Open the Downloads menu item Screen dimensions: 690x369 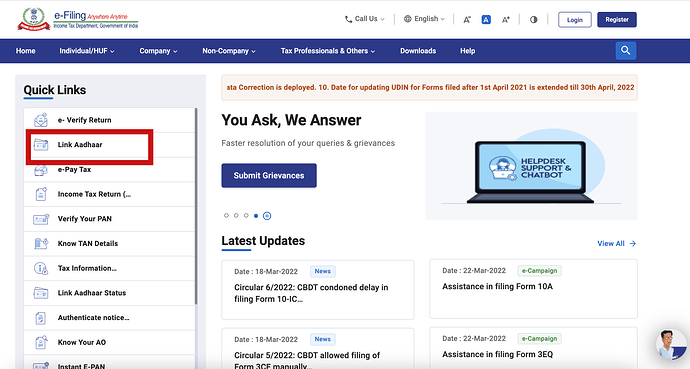tap(418, 51)
